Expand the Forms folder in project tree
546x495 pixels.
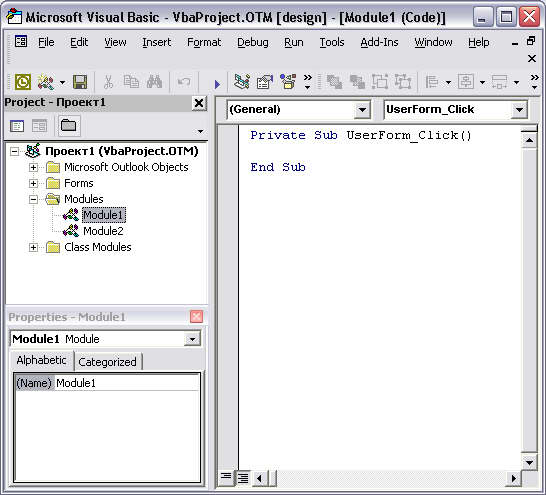pos(33,183)
